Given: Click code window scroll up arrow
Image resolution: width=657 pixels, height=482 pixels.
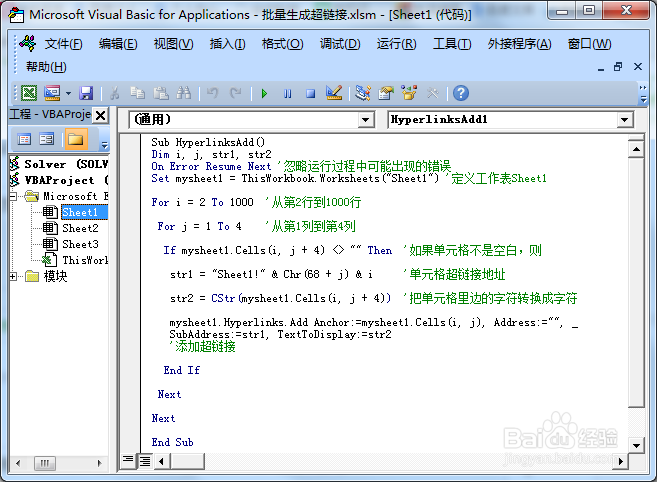Looking at the screenshot, I should tap(636, 149).
